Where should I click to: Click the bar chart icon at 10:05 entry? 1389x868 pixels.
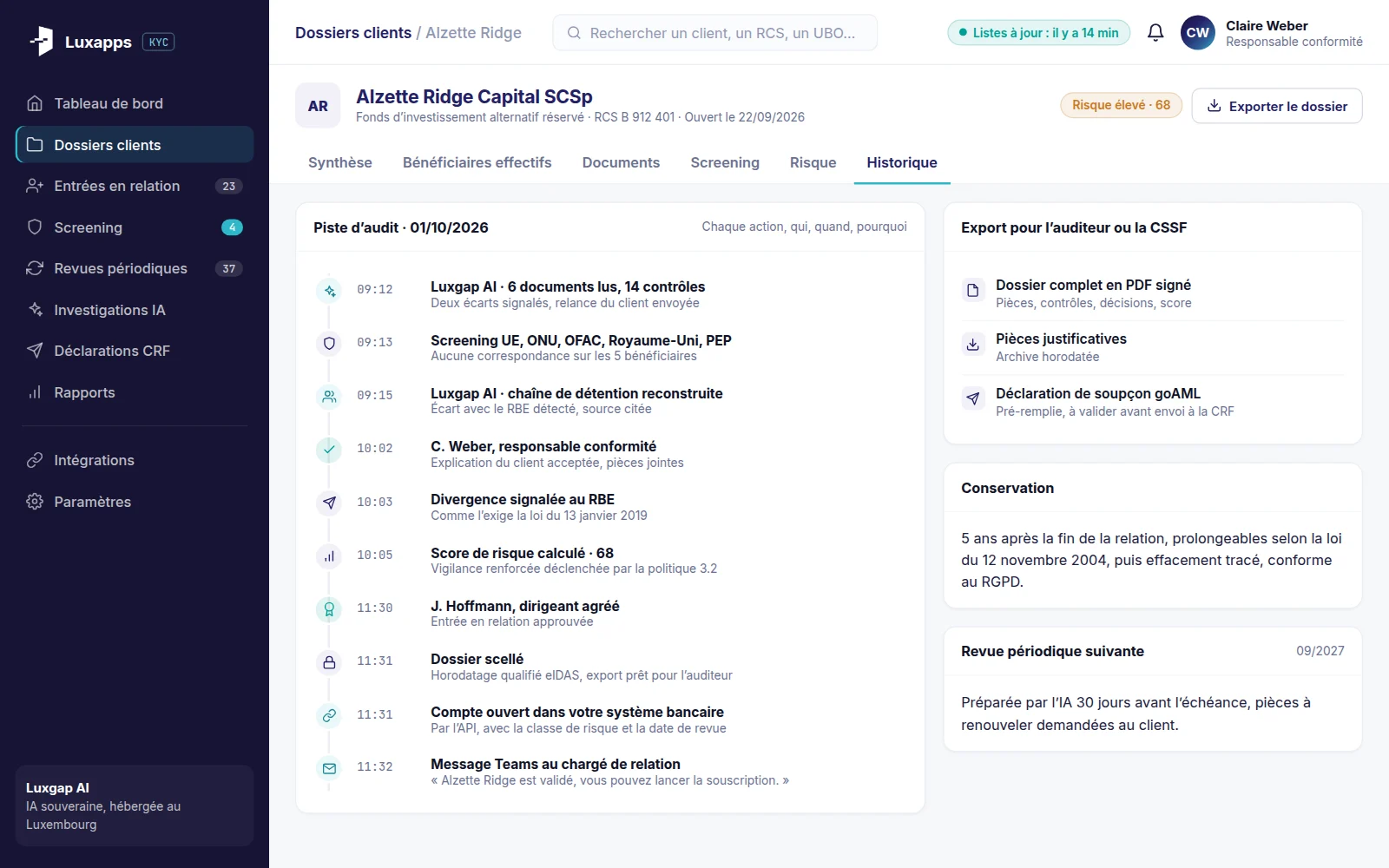tap(329, 556)
